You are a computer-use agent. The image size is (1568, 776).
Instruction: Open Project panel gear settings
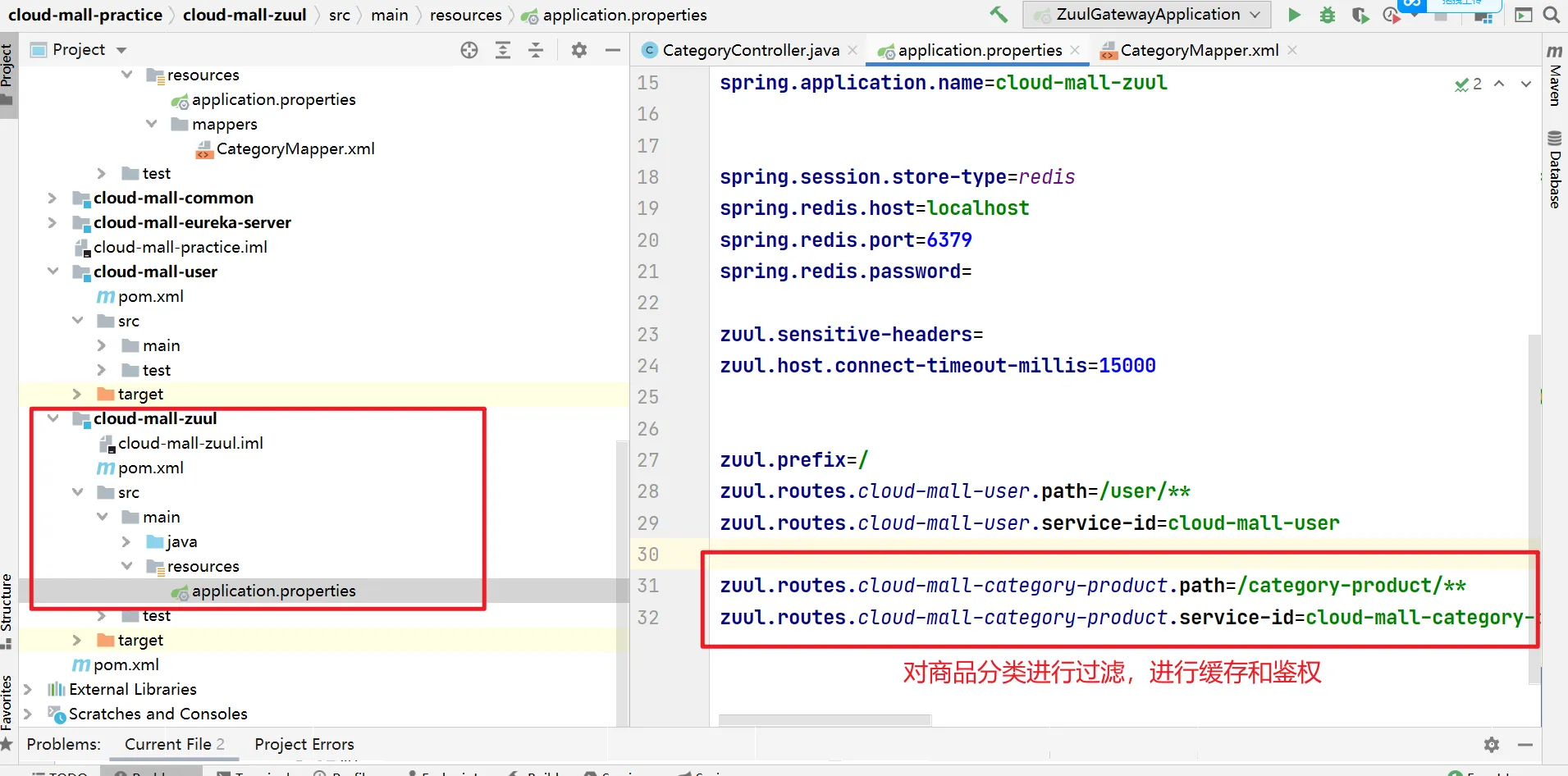click(579, 50)
